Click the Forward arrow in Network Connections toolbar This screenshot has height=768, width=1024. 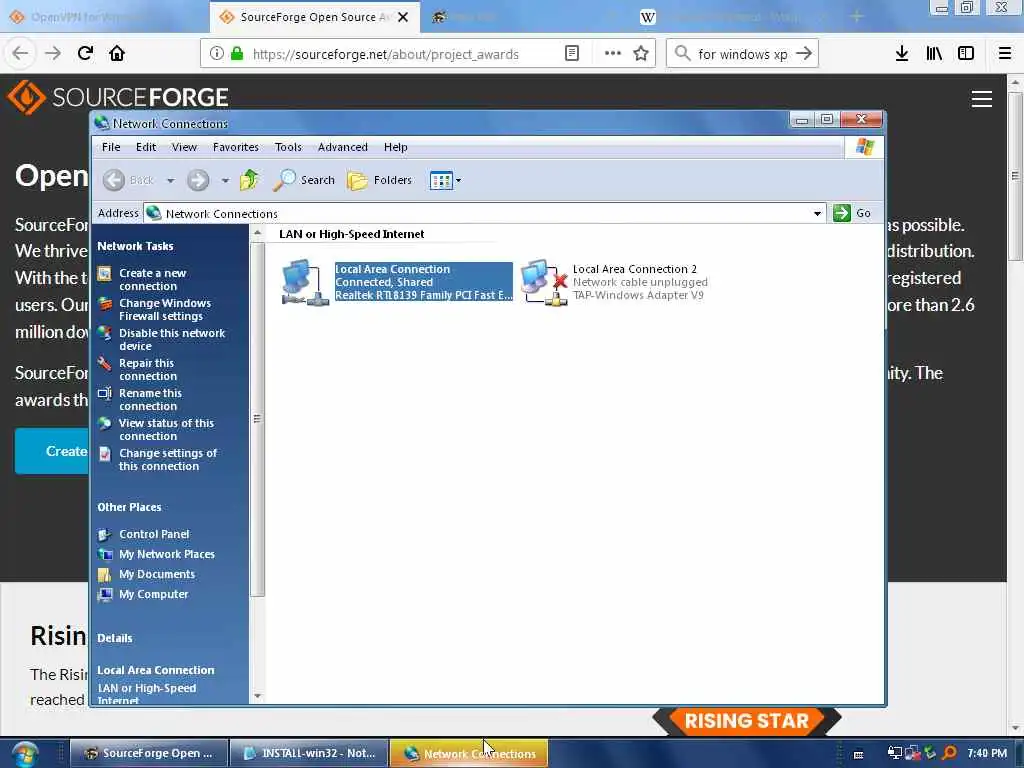[198, 180]
